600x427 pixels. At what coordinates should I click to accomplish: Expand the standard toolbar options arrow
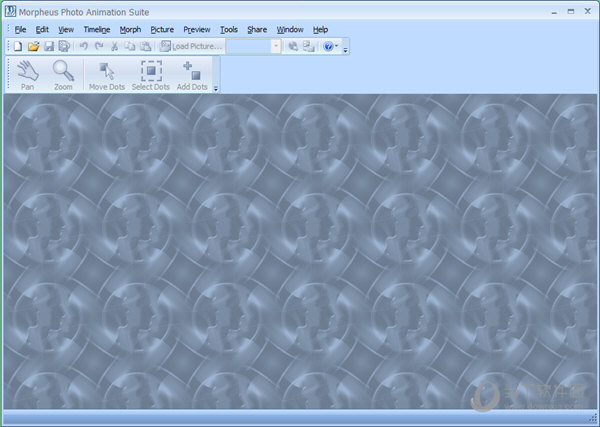coord(346,49)
